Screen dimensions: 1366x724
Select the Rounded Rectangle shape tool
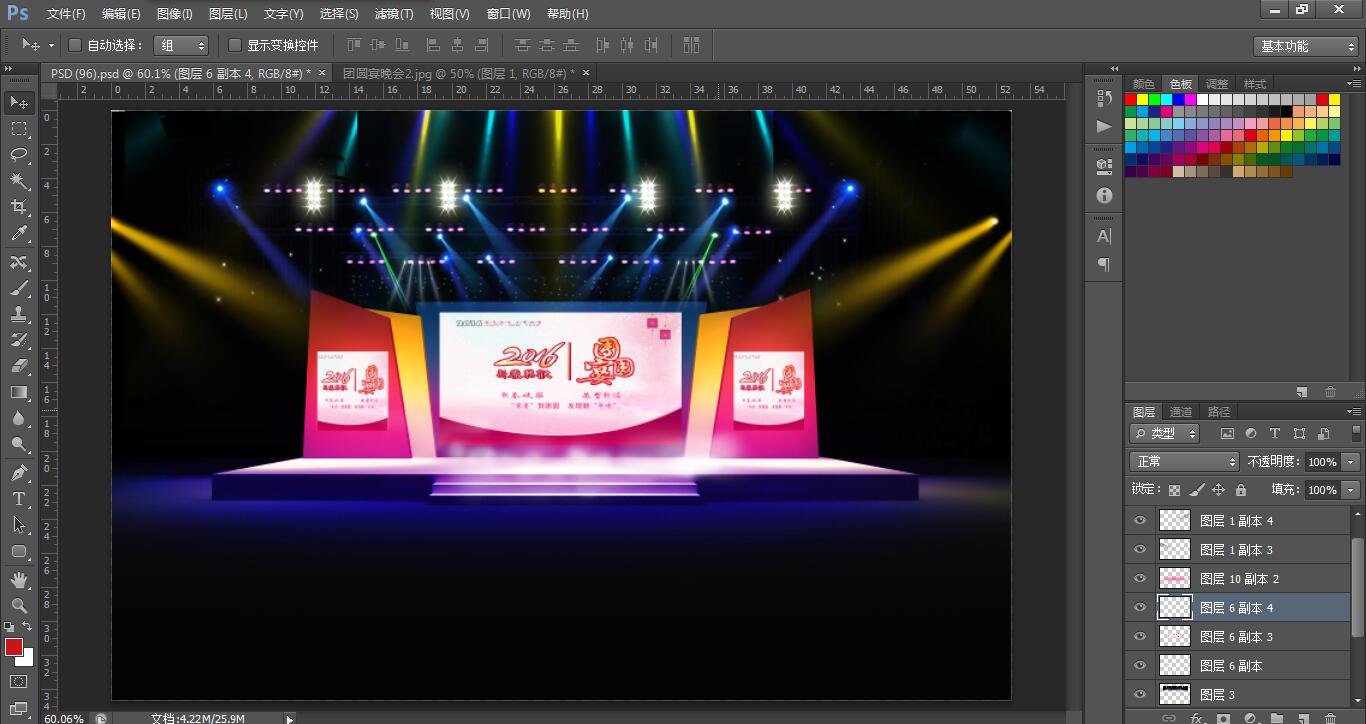tap(19, 551)
